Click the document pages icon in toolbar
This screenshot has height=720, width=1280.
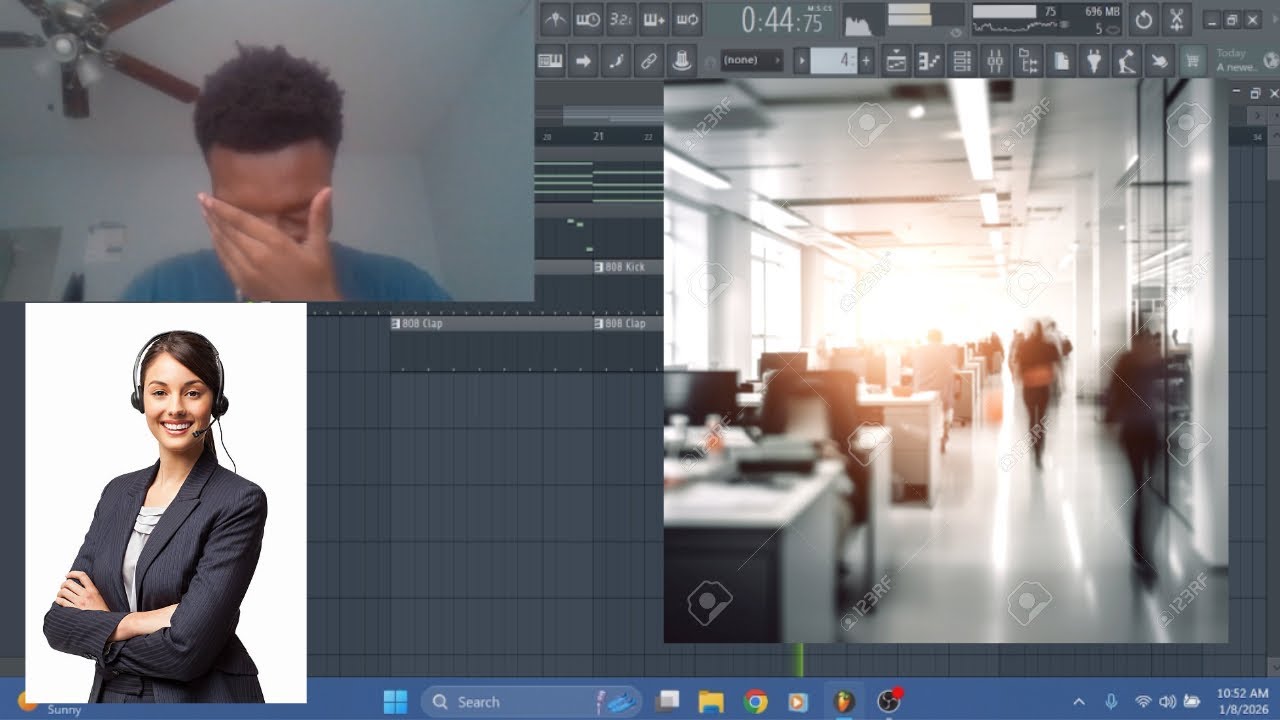[1061, 61]
